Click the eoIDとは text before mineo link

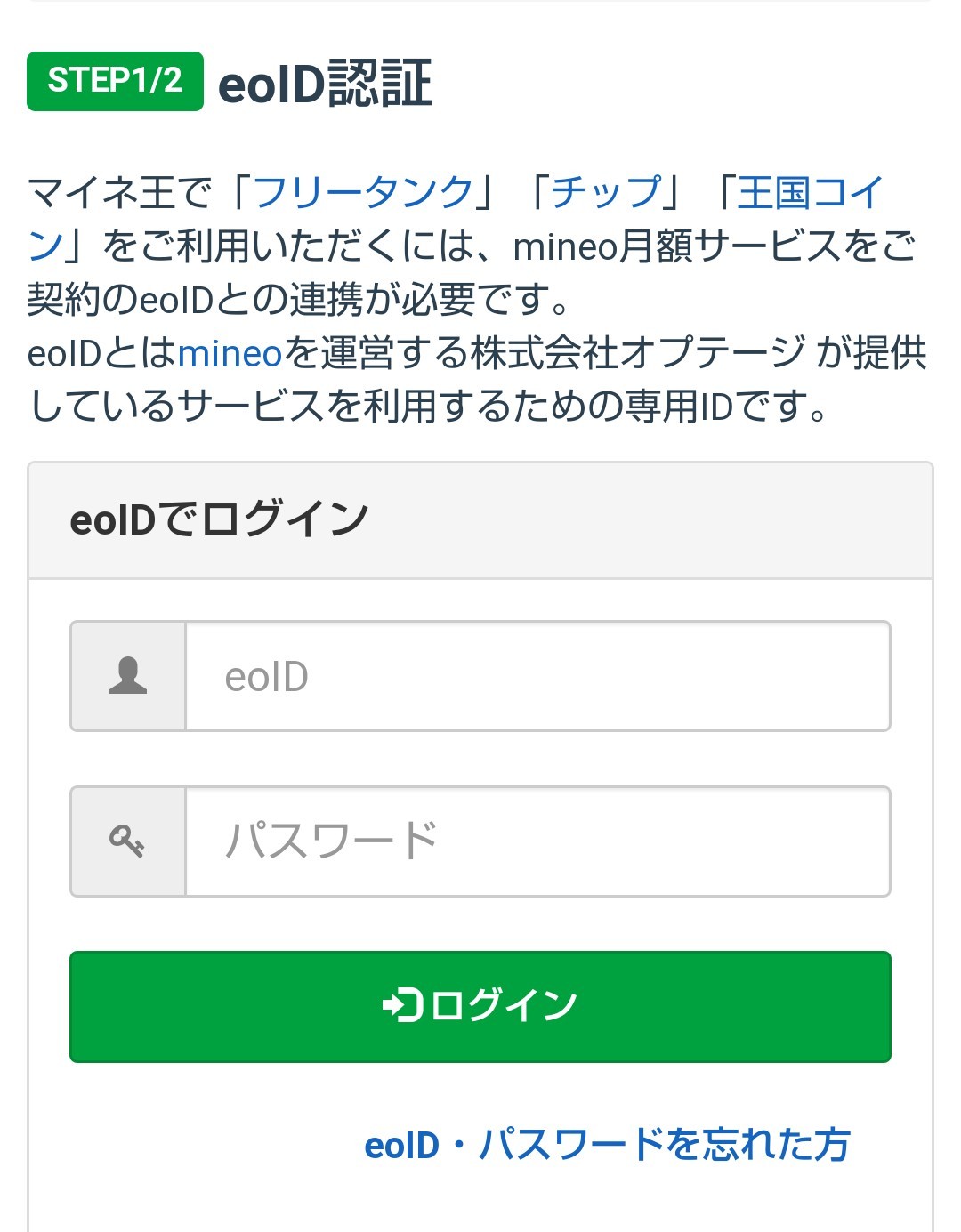(x=101, y=353)
